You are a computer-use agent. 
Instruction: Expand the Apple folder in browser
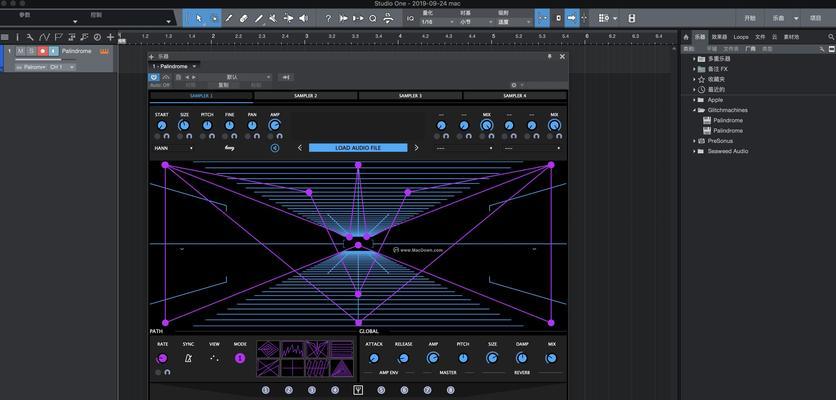pyautogui.click(x=694, y=100)
